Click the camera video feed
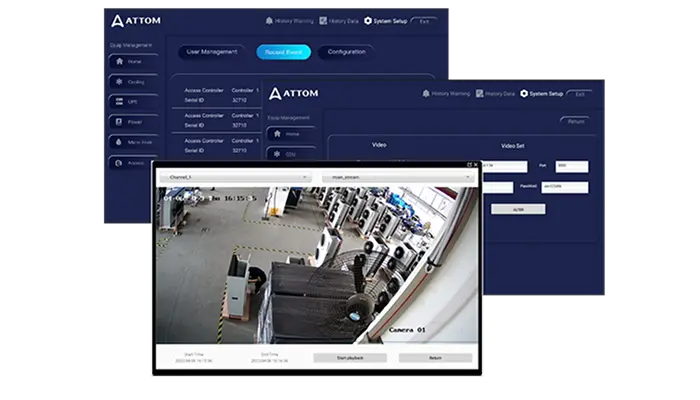Image resolution: width=700 pixels, height=400 pixels. 315,265
